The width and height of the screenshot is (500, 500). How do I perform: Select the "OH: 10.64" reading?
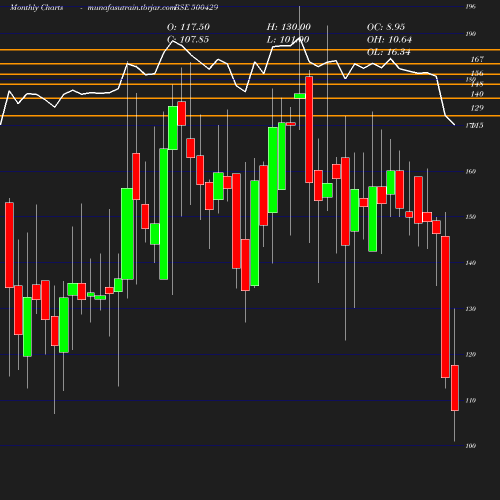click(389, 40)
